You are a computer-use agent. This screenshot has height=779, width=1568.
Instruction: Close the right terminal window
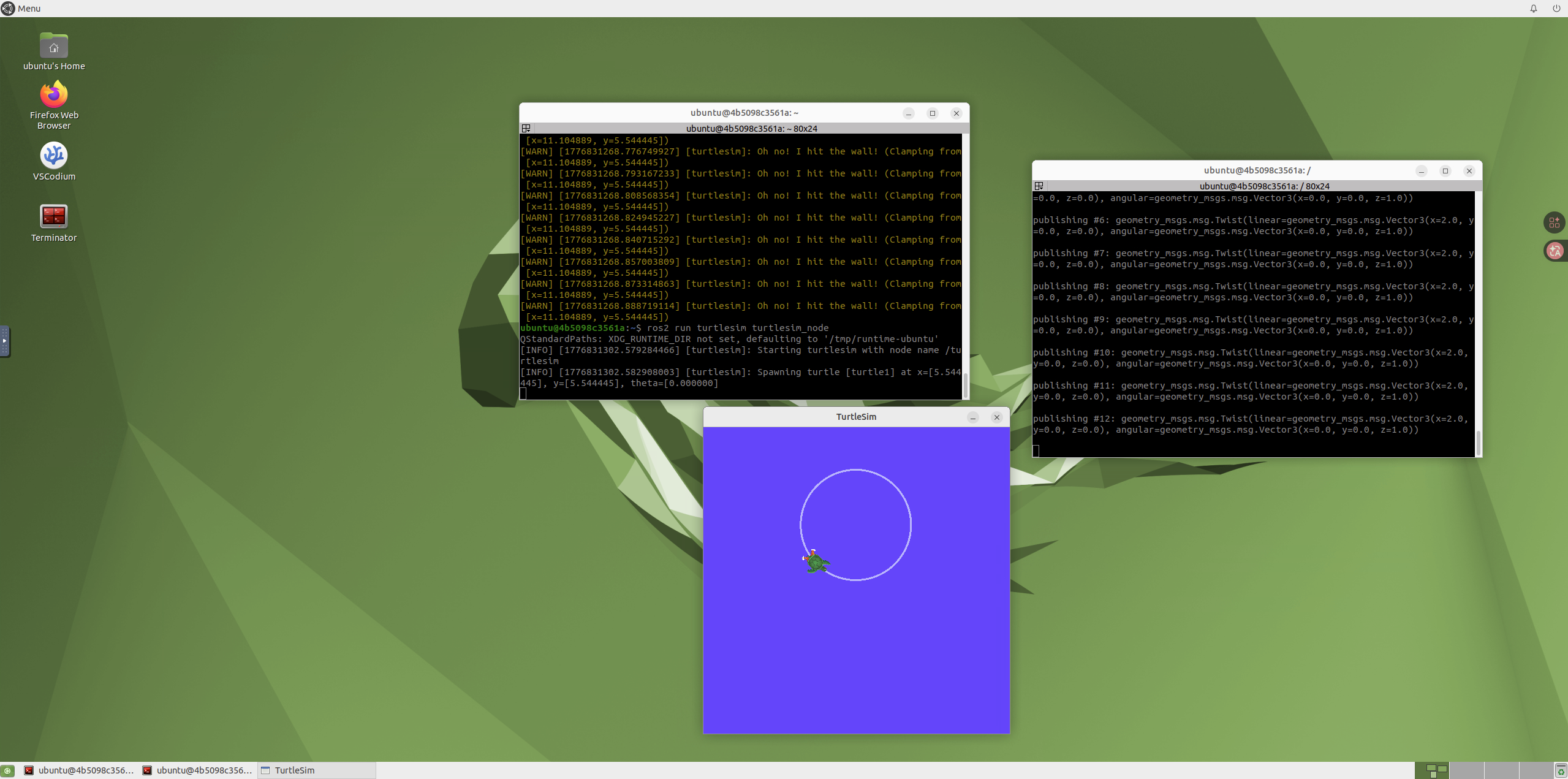[x=1469, y=170]
